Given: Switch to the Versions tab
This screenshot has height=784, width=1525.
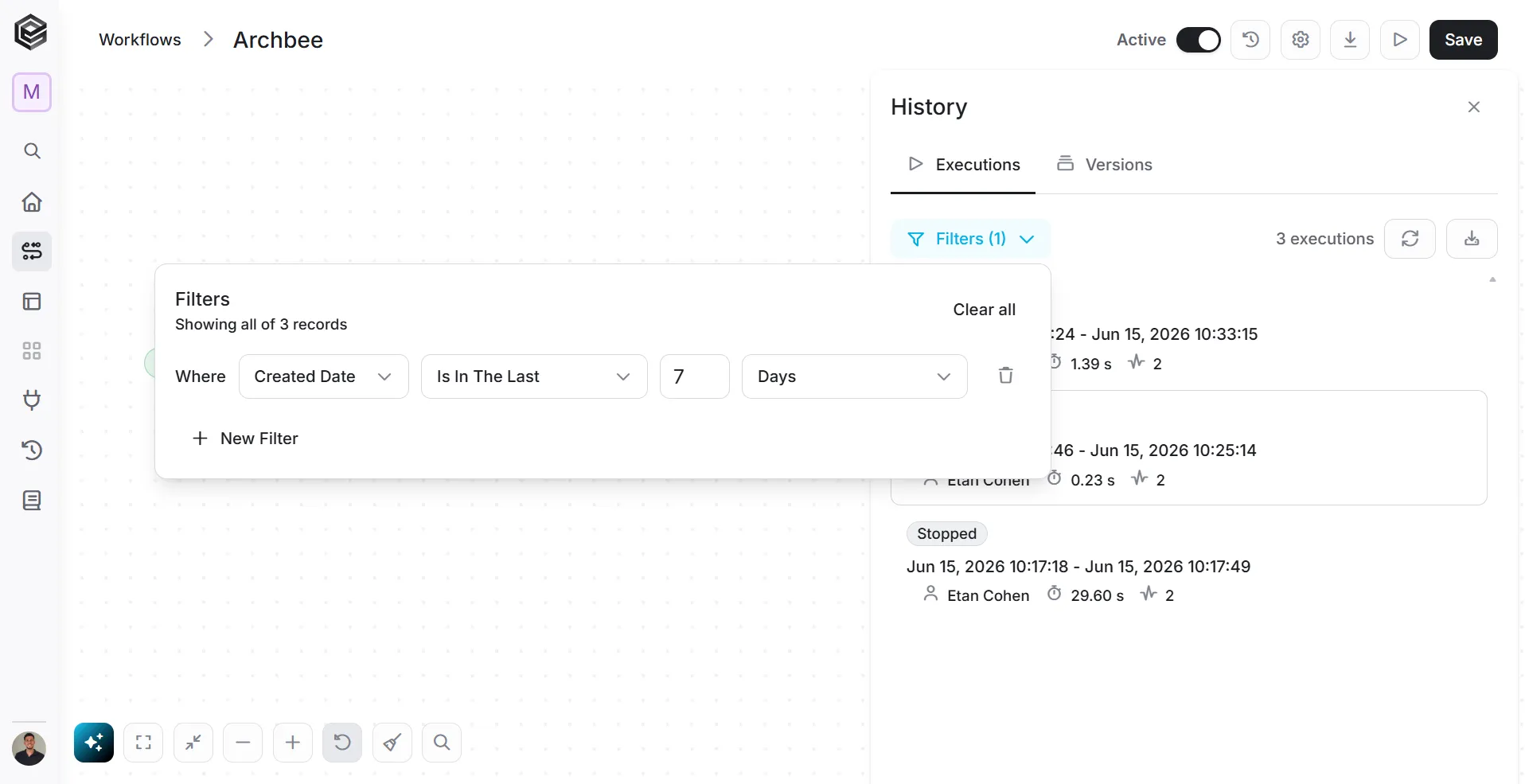Looking at the screenshot, I should click(x=1105, y=165).
